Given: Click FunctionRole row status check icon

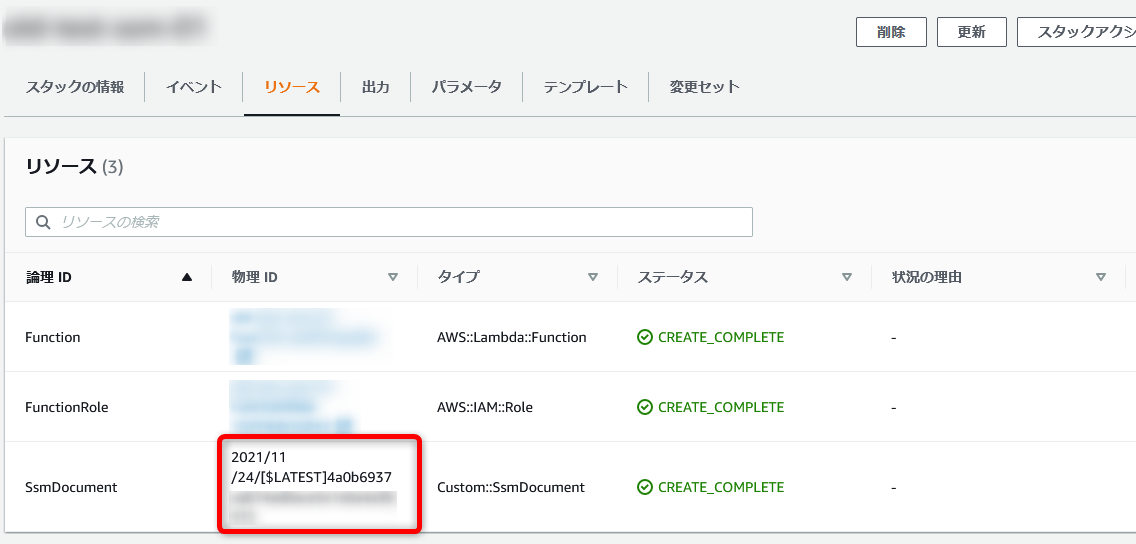Looking at the screenshot, I should pos(645,408).
